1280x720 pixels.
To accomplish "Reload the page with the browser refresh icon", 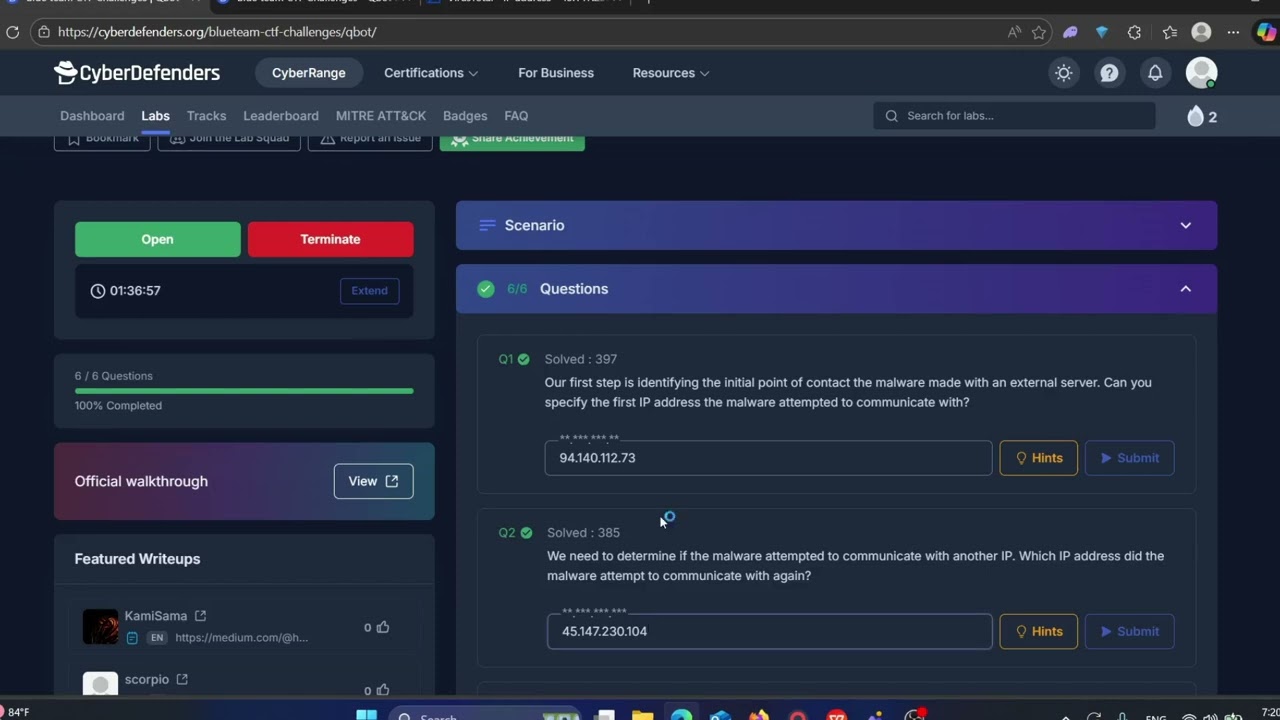I will coord(13,32).
